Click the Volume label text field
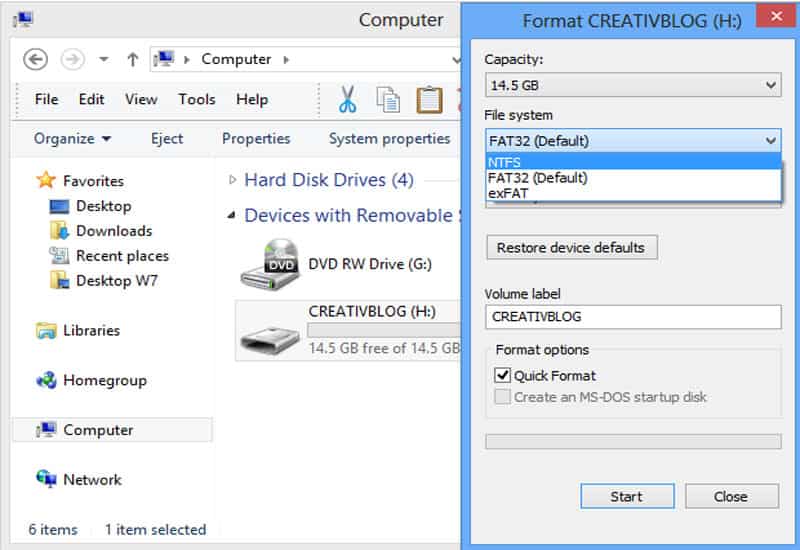Image resolution: width=800 pixels, height=550 pixels. point(632,317)
